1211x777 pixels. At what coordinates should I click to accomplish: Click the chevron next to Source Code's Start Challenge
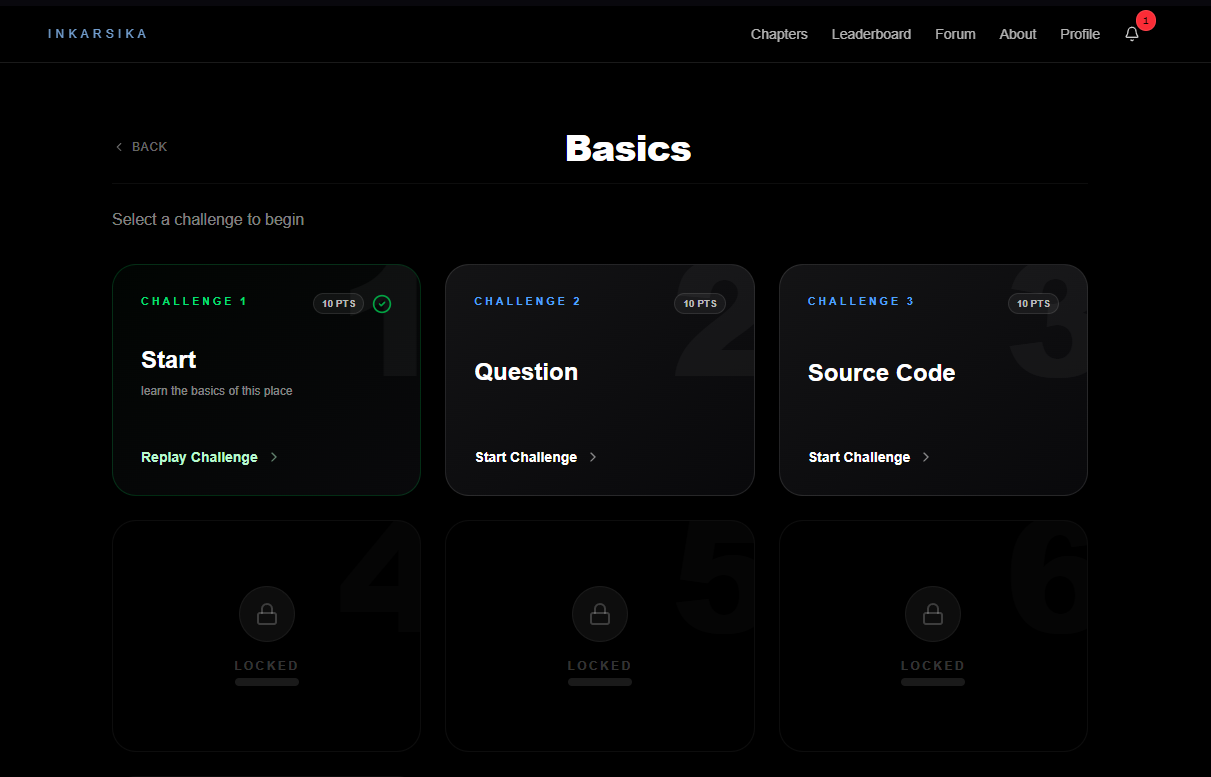coord(926,457)
